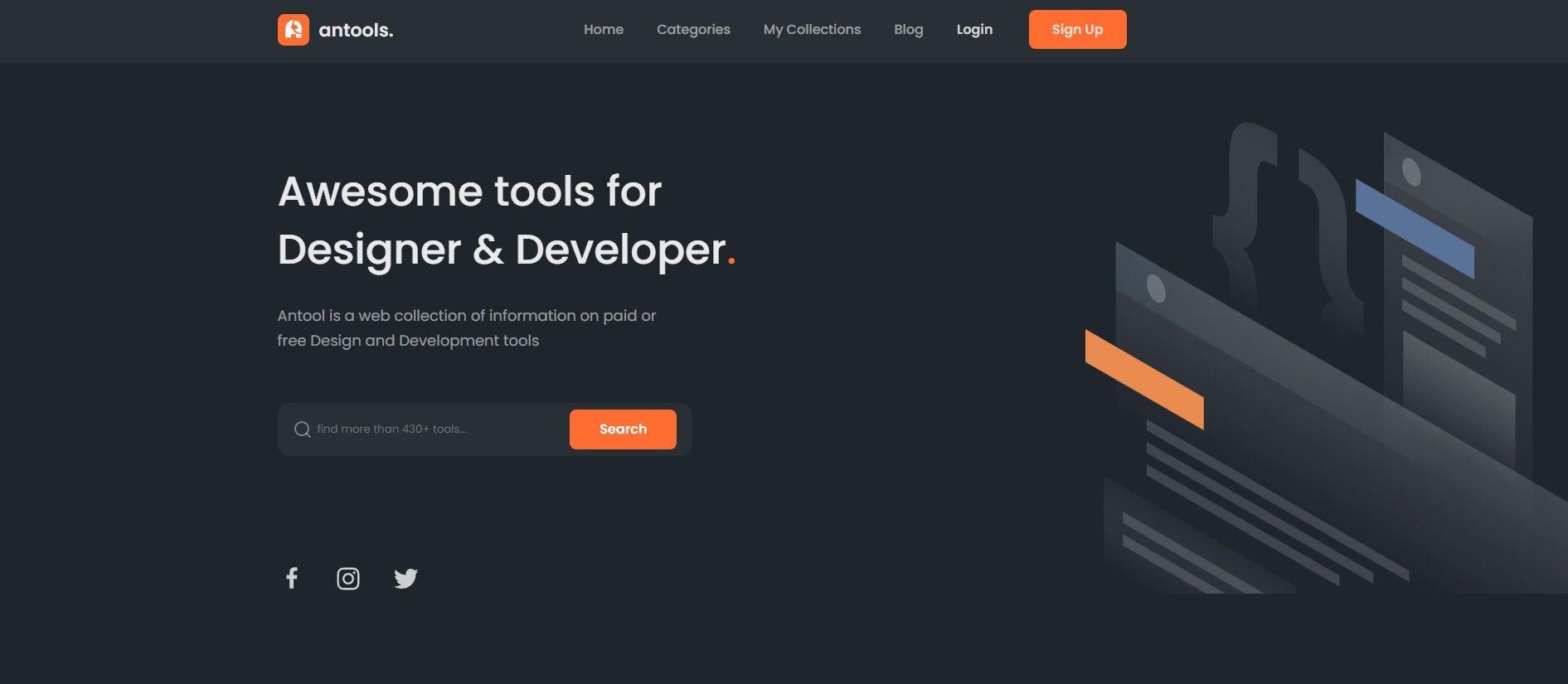Click the 'Antool is a web collection' description
The width and height of the screenshot is (1568, 684).
pos(466,327)
